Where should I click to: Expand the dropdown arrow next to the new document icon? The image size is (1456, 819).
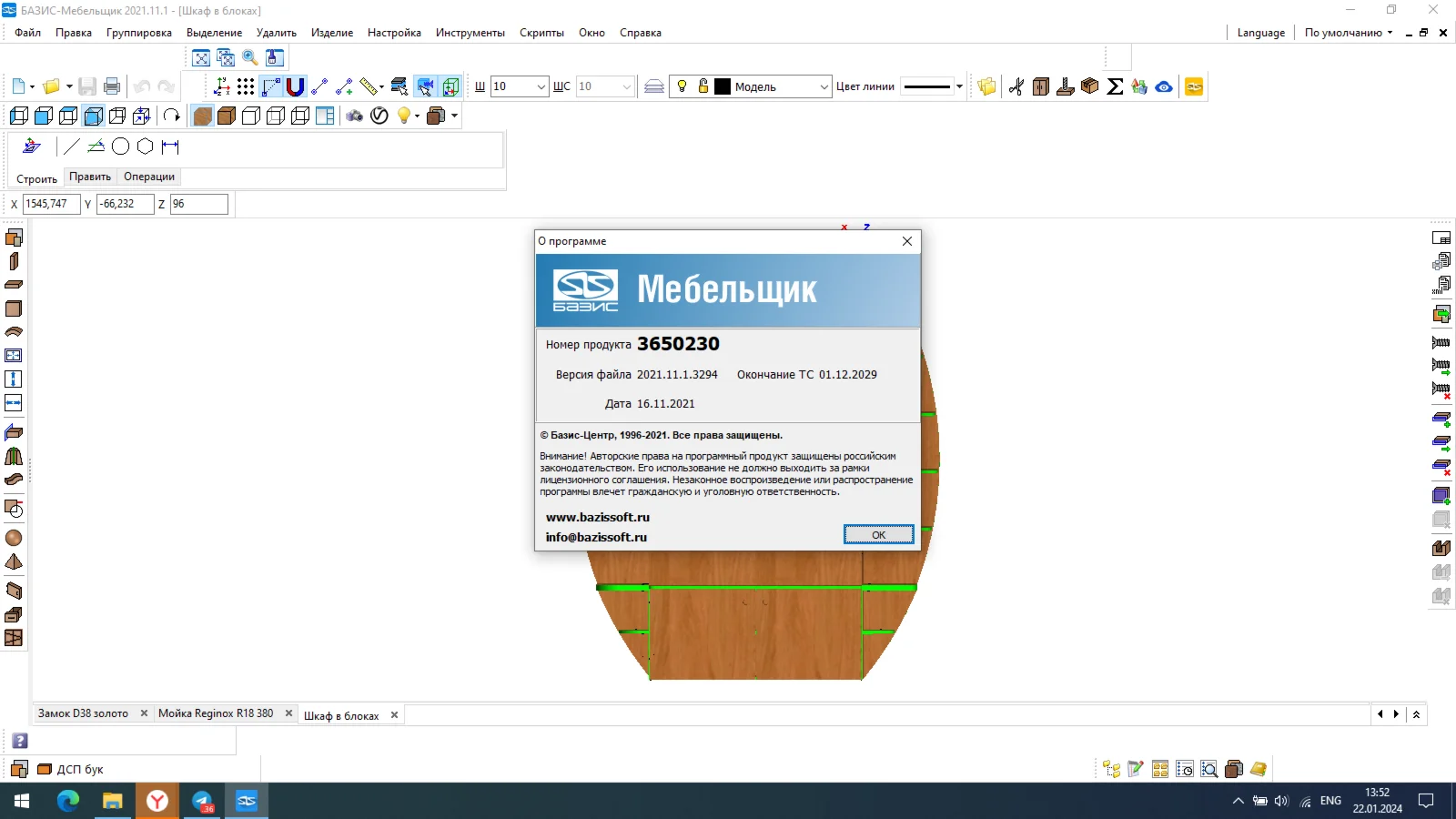click(32, 86)
